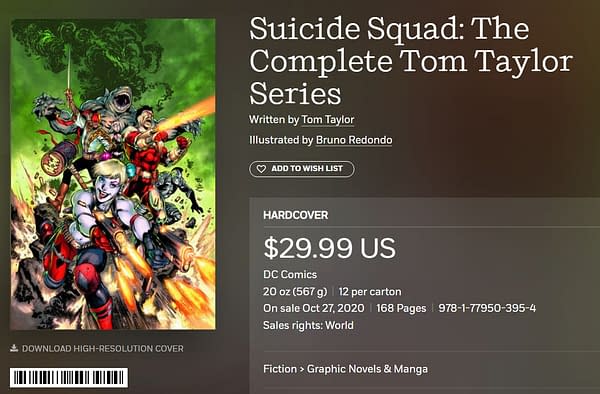Image resolution: width=600 pixels, height=394 pixels.
Task: Click the $29.99 US price
Action: pyautogui.click(x=329, y=248)
